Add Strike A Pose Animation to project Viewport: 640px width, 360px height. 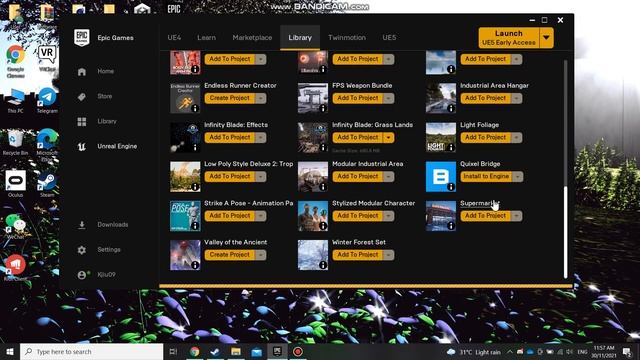coord(230,216)
